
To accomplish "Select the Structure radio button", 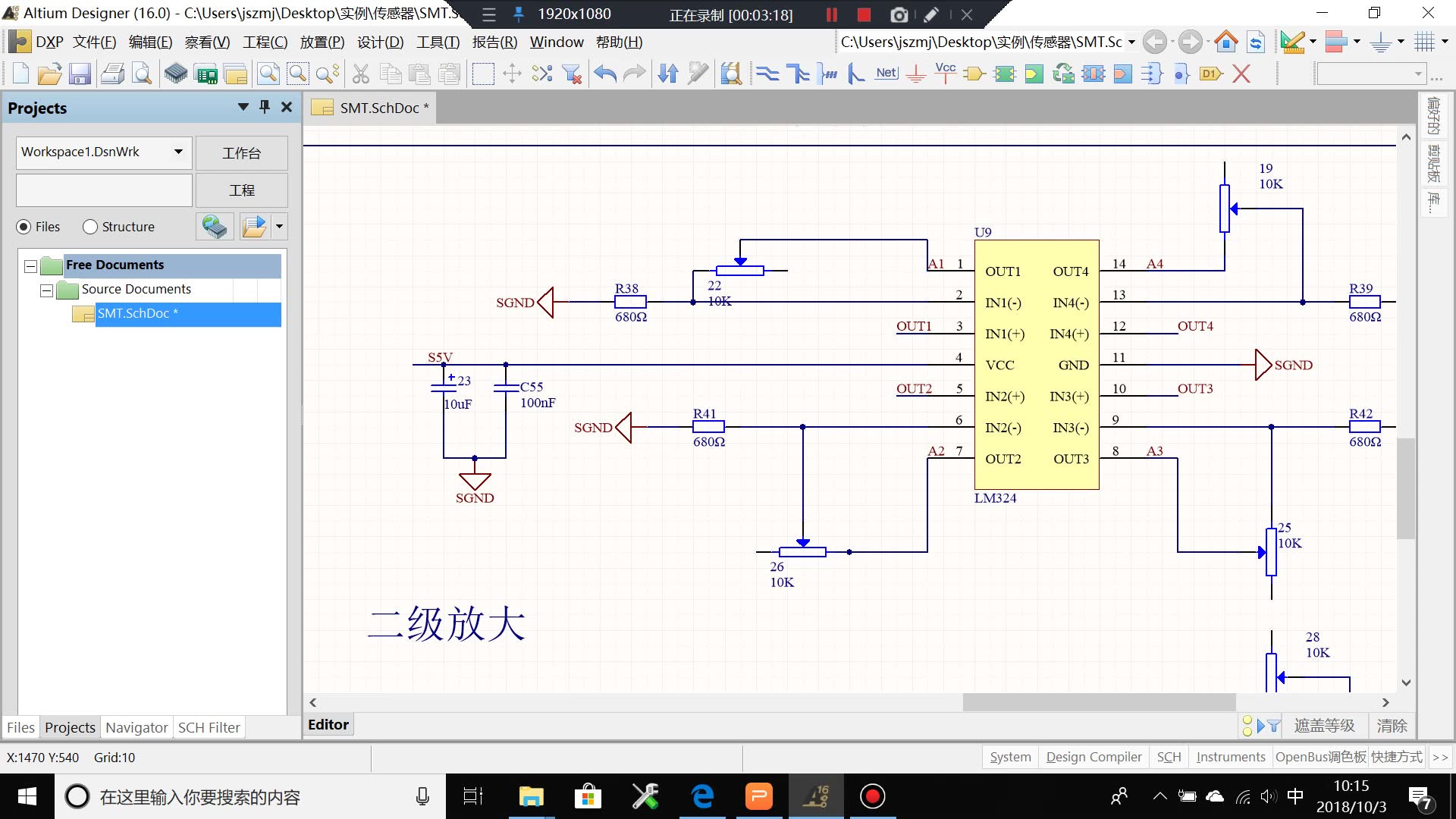I will [89, 226].
